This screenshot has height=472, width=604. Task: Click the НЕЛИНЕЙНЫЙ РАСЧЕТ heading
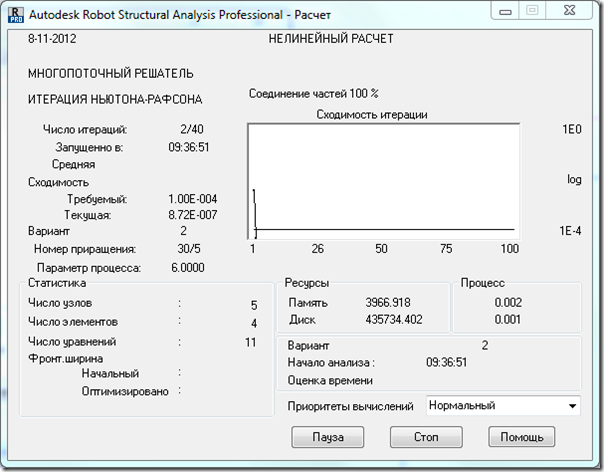[331, 39]
